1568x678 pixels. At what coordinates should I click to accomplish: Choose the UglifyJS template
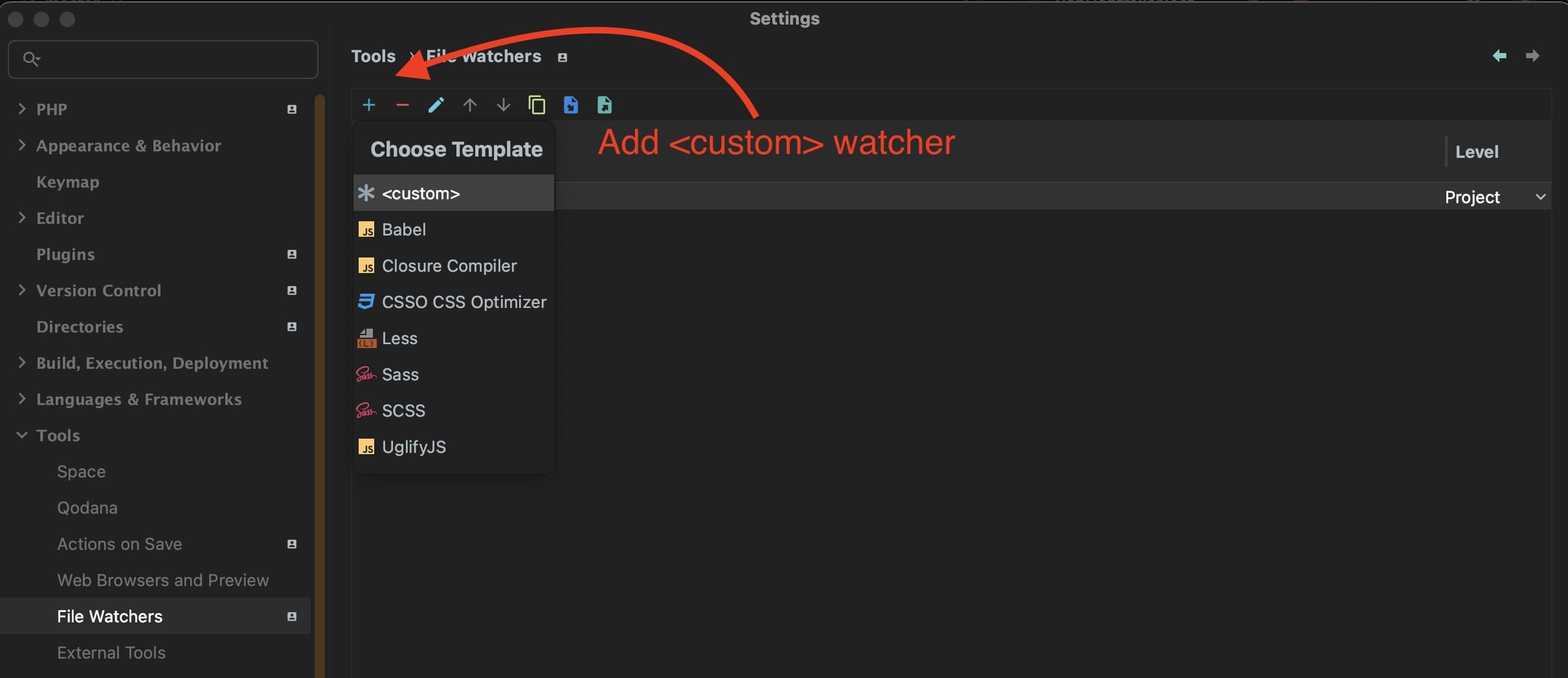coord(454,446)
